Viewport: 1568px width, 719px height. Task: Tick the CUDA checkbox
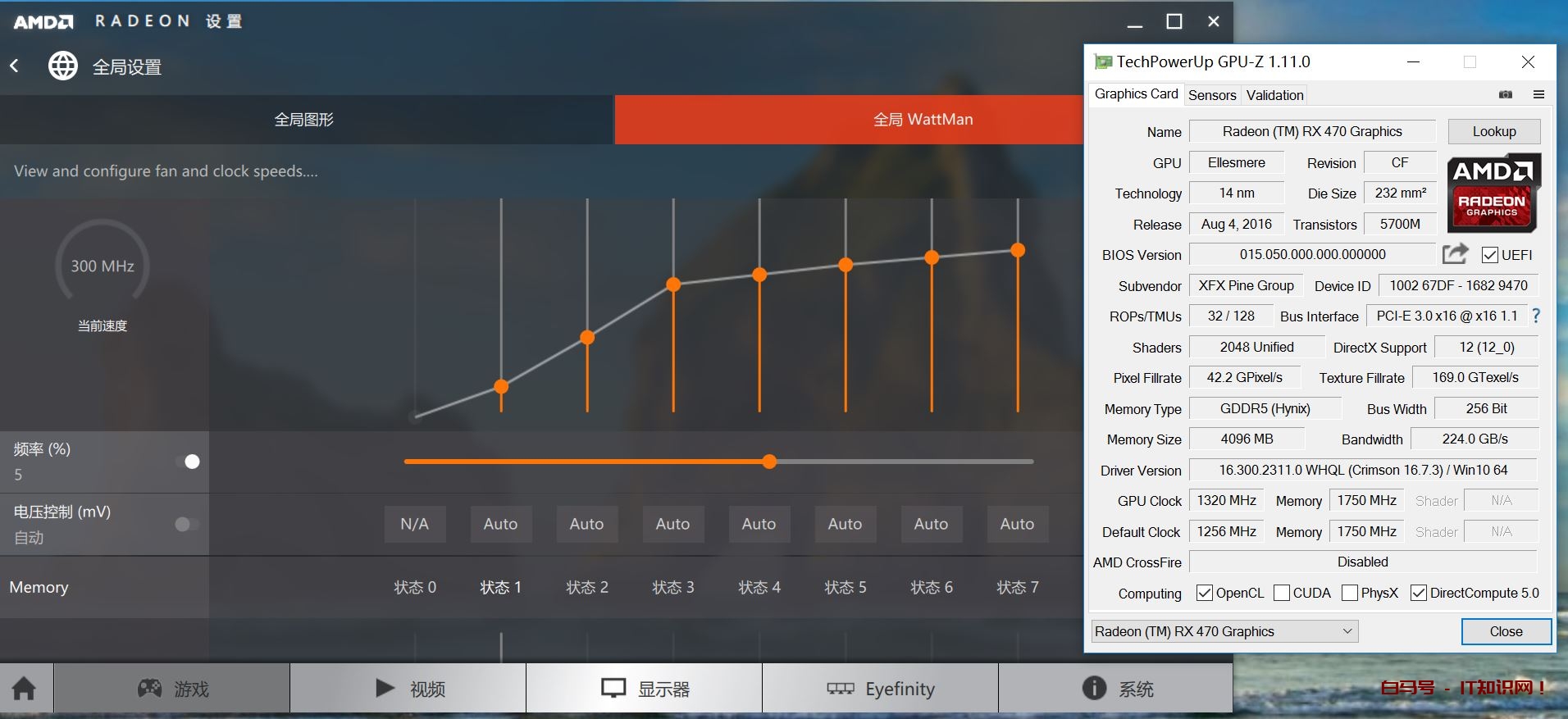[1282, 593]
